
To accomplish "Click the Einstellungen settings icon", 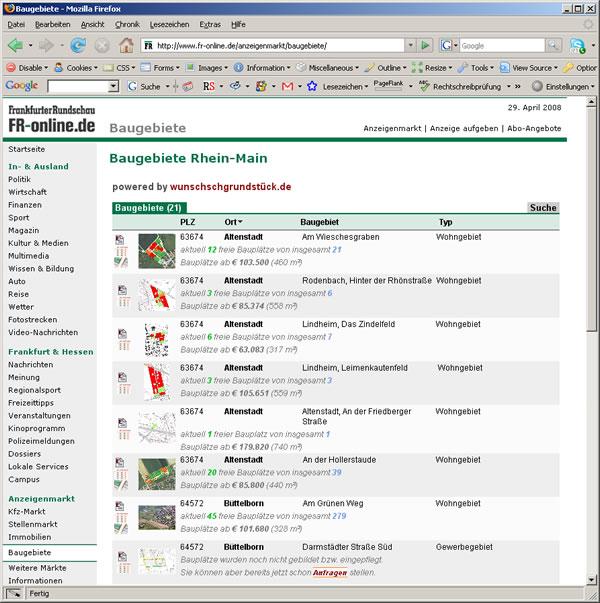I will [x=537, y=87].
